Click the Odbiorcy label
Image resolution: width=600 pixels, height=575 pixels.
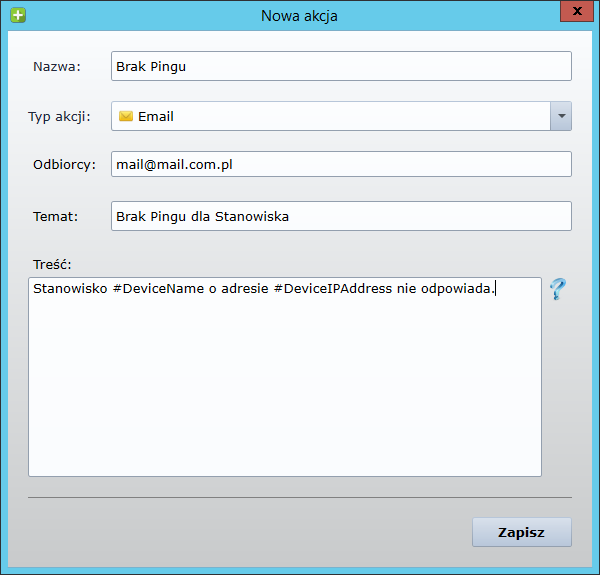pyautogui.click(x=64, y=164)
